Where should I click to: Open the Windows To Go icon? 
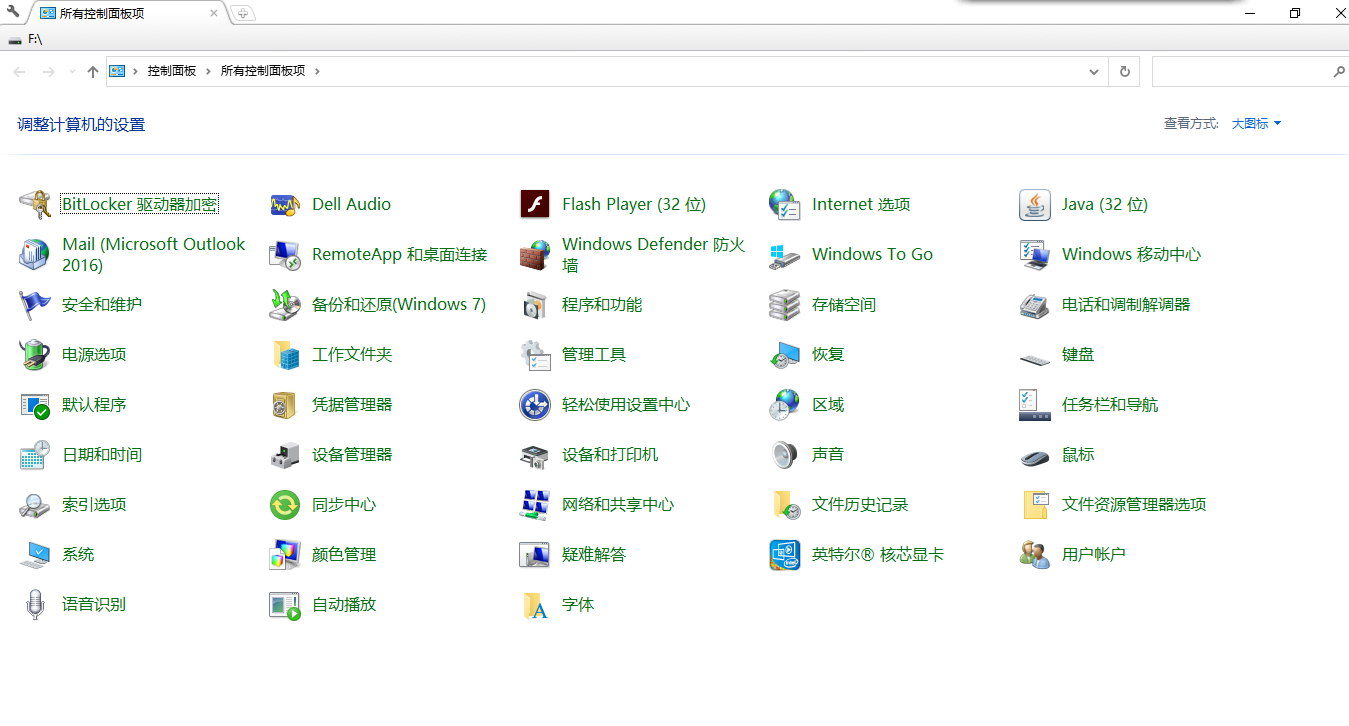[785, 255]
